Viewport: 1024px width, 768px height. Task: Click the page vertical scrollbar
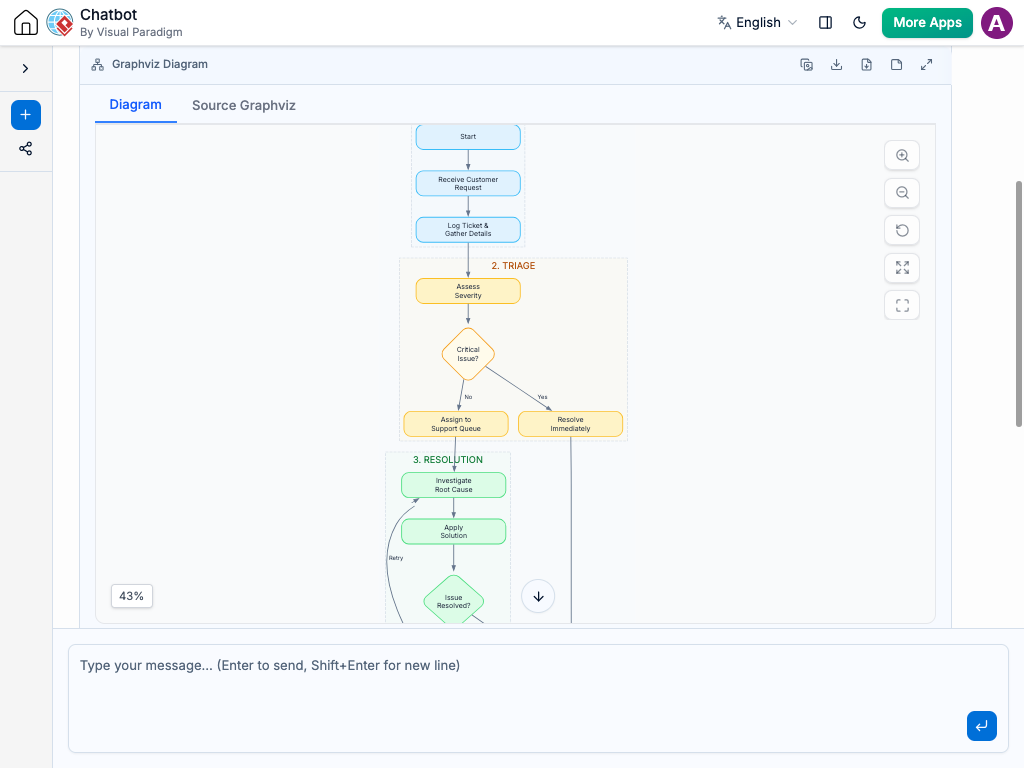(x=1019, y=304)
